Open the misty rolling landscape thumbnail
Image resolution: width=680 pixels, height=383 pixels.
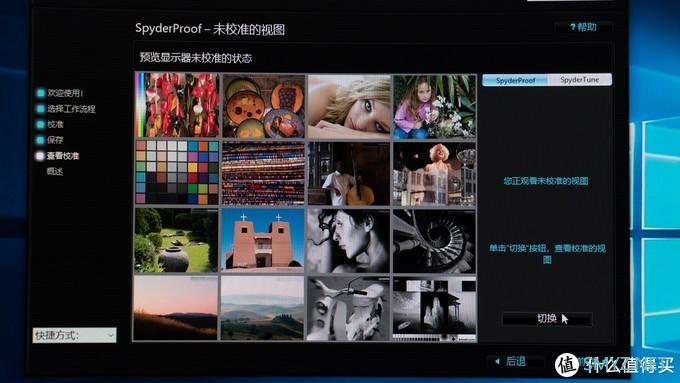click(x=262, y=308)
